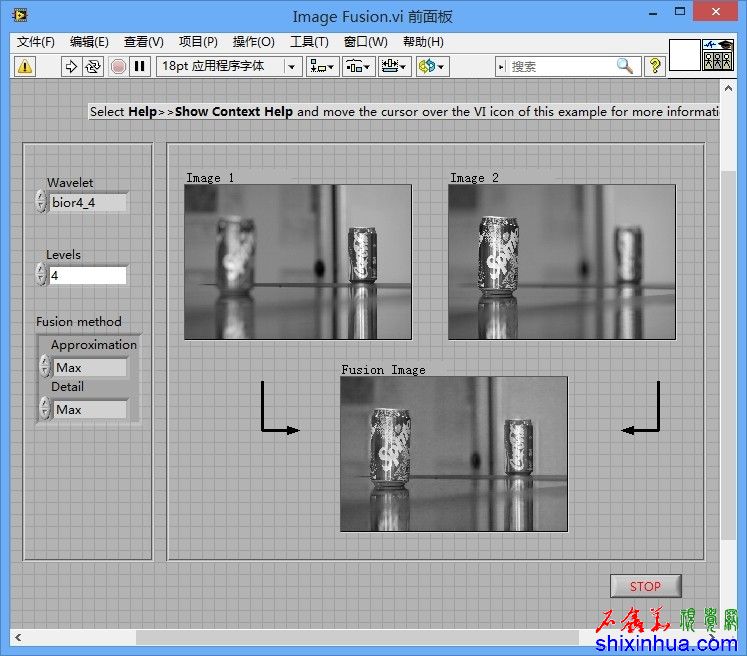Screen dimensions: 747x656
Task: Click the Abort Execution red button
Action: coord(118,66)
